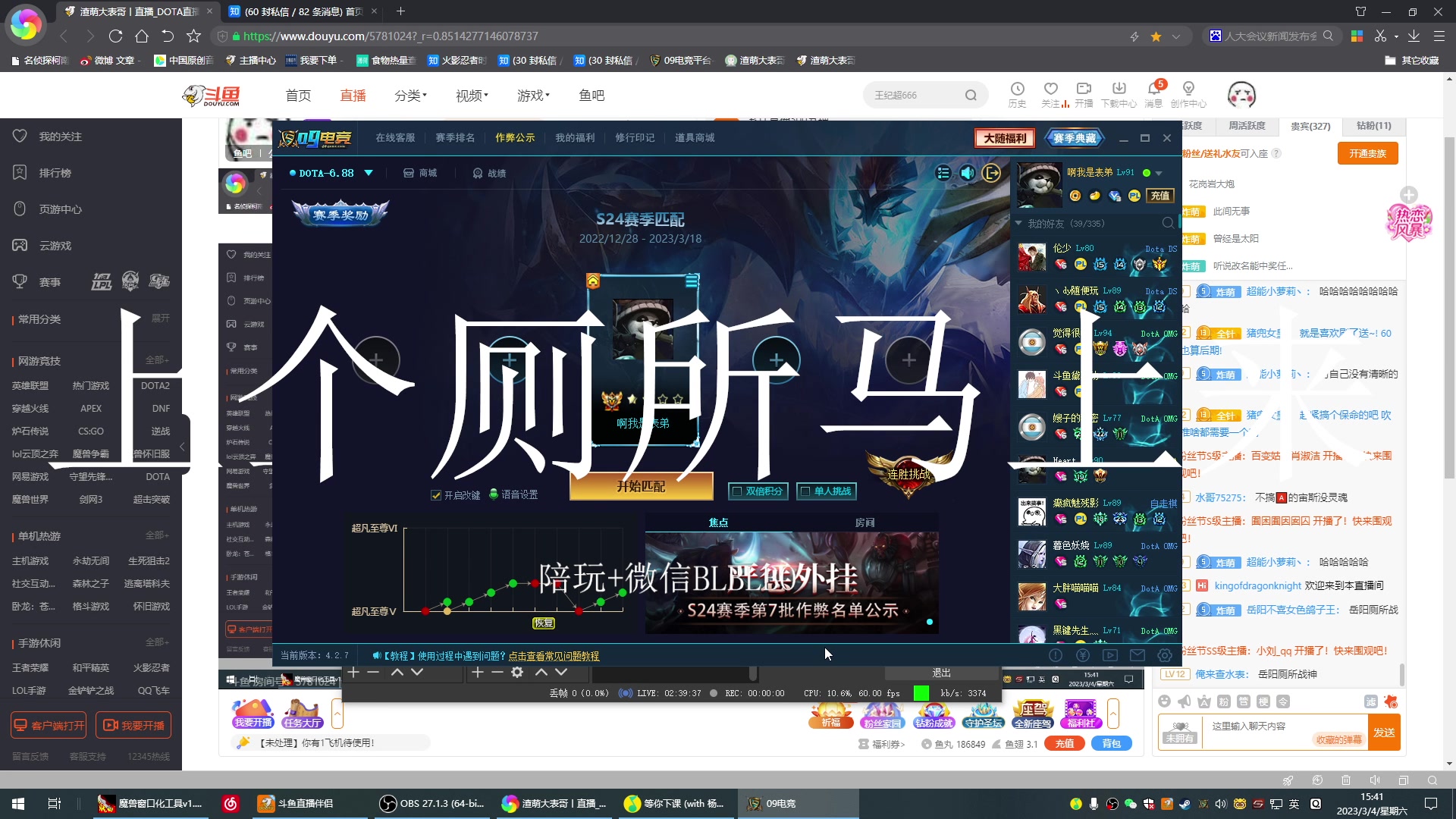Image resolution: width=1456 pixels, height=819 pixels.
Task: Open OBS 27.1.3 taskbar item
Action: tap(434, 803)
